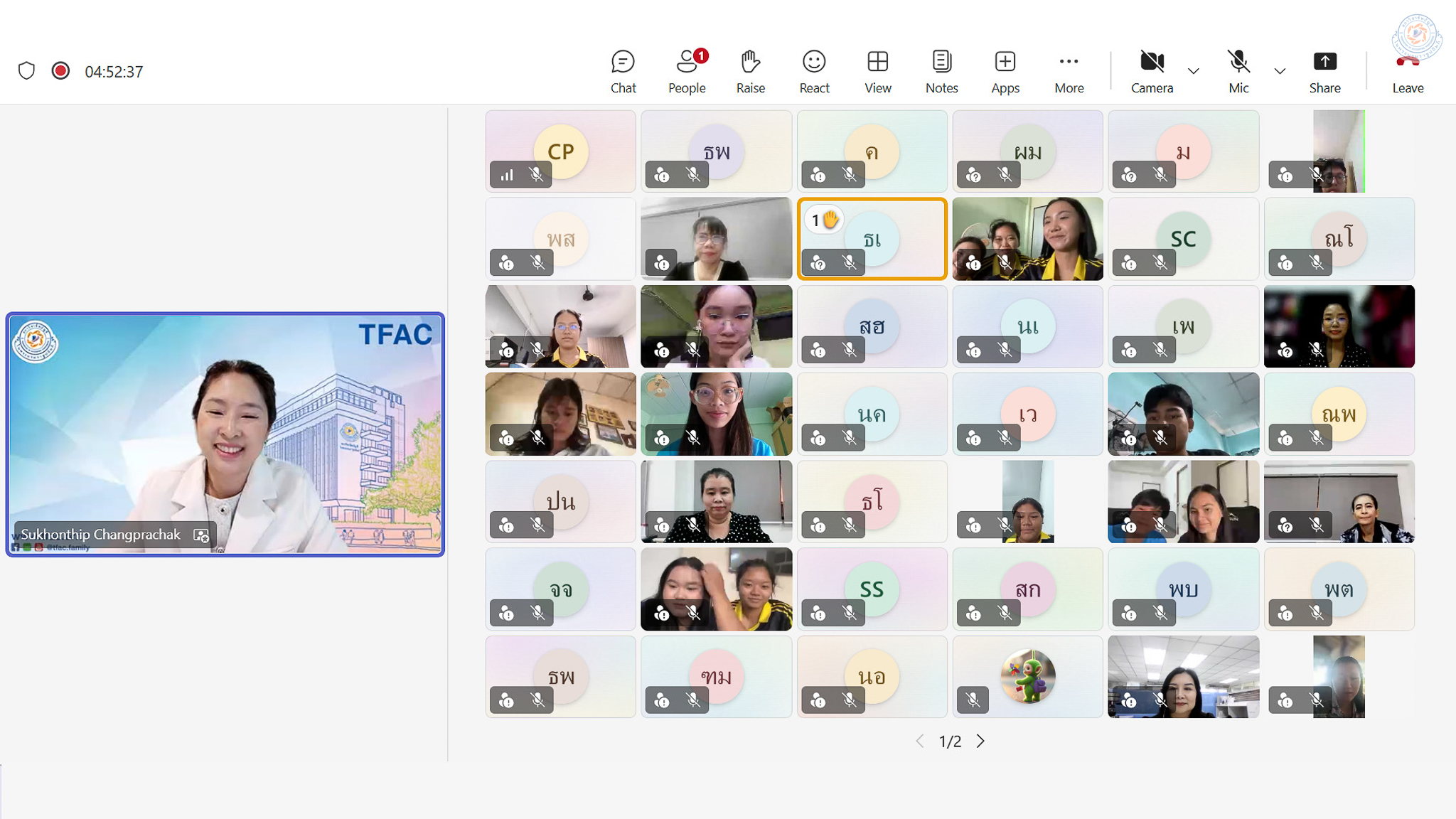The height and width of the screenshot is (819, 1456).
Task: Click the muted mic icon on toy avatar tile
Action: [x=973, y=701]
